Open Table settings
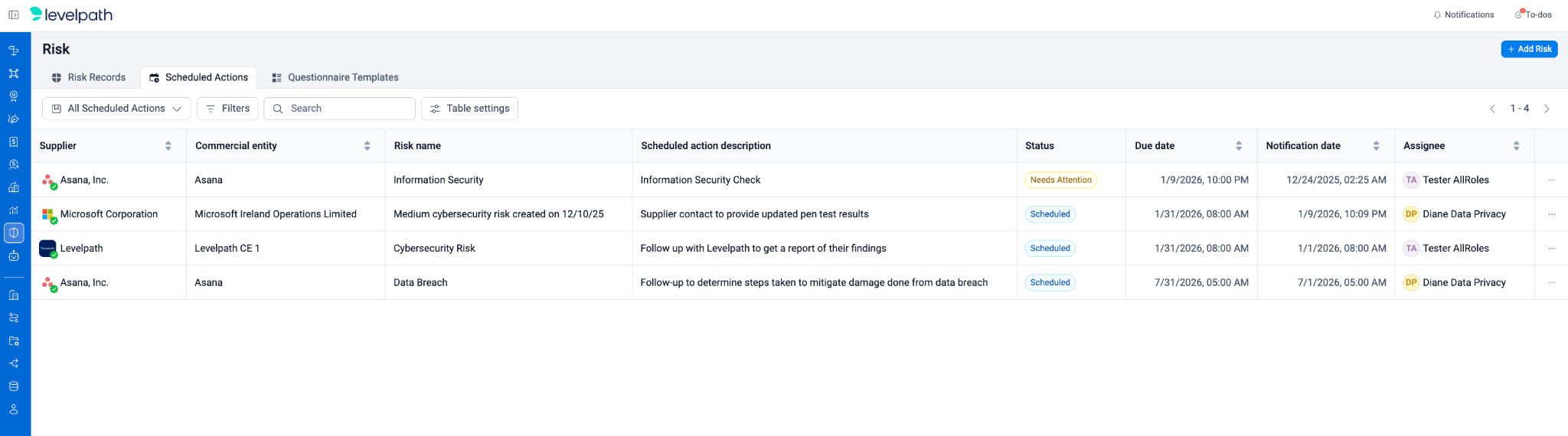Image resolution: width=1568 pixels, height=436 pixels. point(469,109)
